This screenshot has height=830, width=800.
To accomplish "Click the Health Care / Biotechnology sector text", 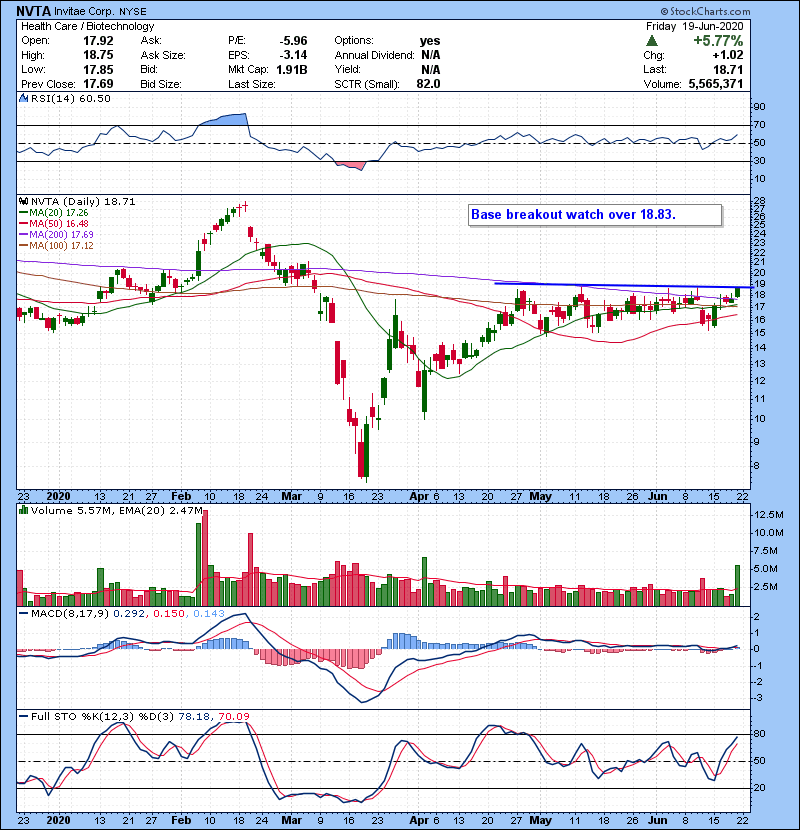I will click(x=88, y=26).
